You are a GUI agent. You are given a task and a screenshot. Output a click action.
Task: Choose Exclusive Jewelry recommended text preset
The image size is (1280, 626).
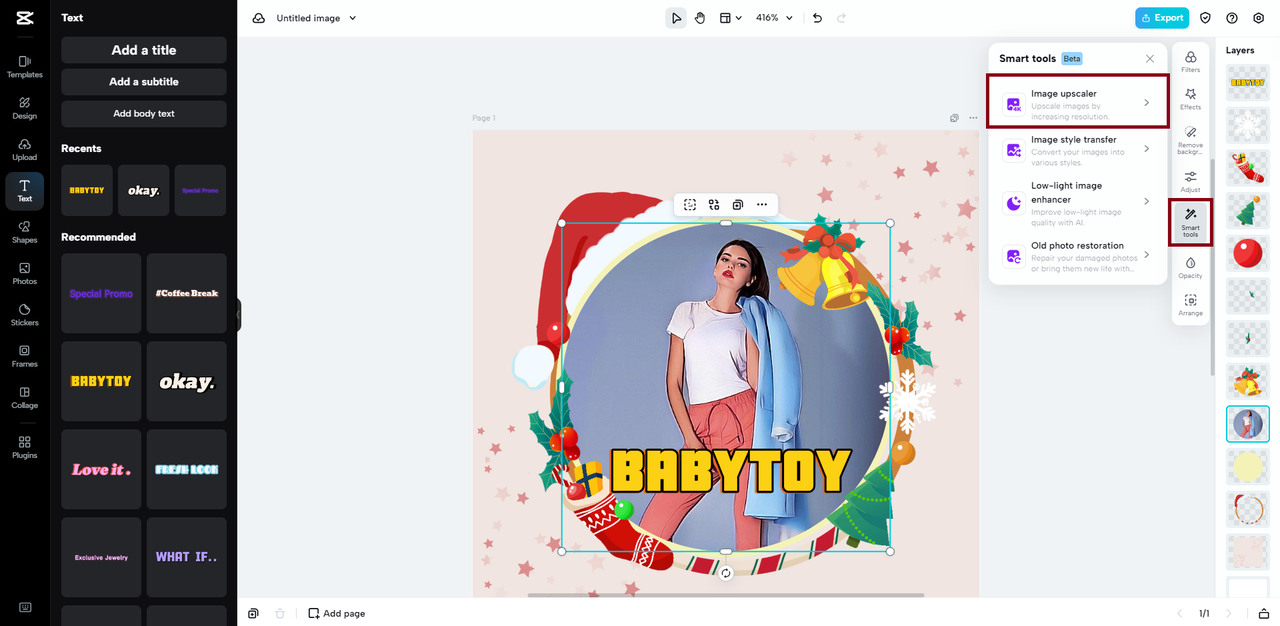click(101, 557)
